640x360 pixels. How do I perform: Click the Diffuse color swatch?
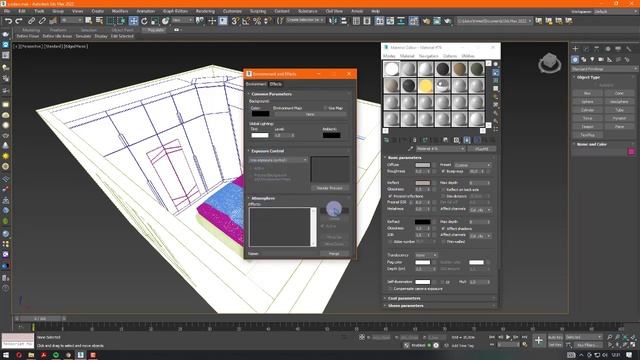click(422, 165)
